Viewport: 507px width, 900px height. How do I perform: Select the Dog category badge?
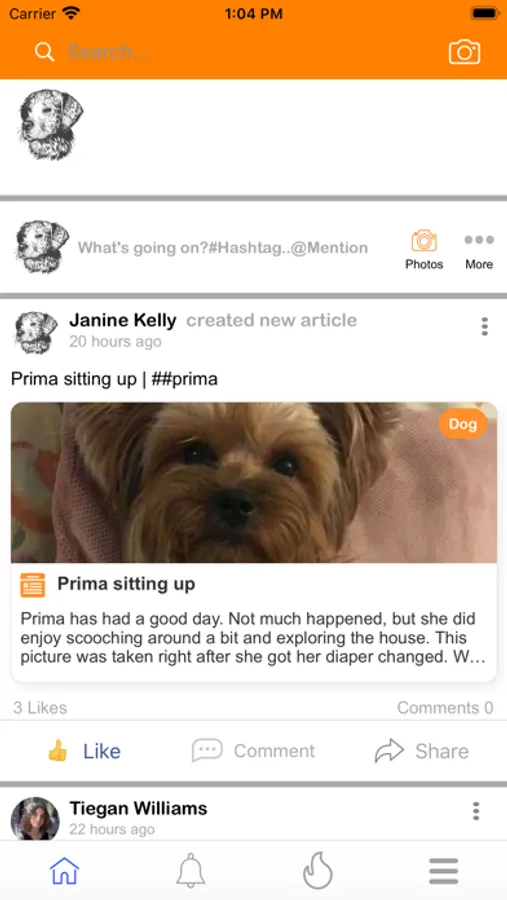(x=463, y=424)
